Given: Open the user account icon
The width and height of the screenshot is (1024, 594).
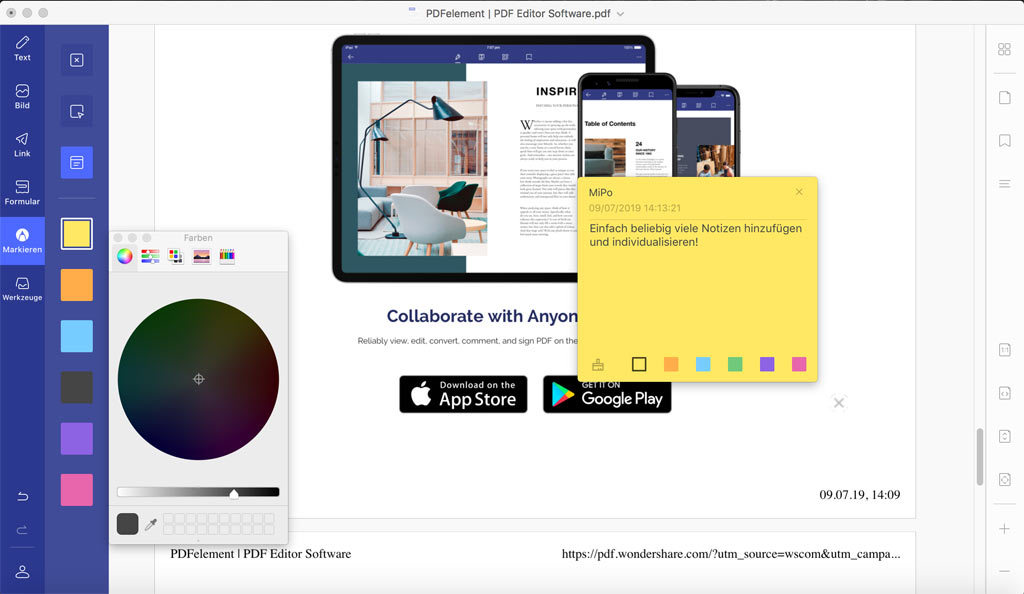Looking at the screenshot, I should tap(22, 572).
